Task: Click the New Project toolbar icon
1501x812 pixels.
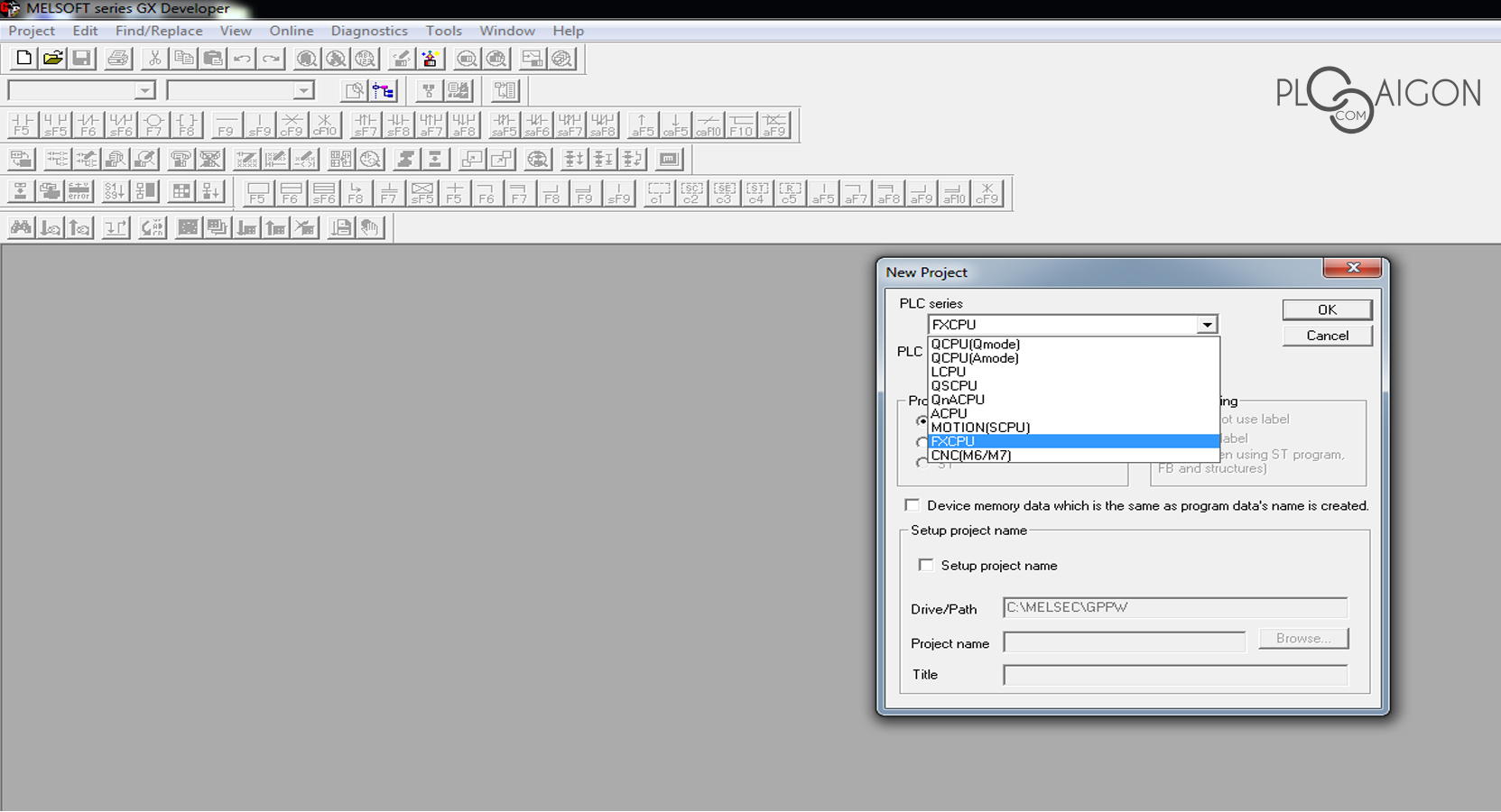Action: click(x=23, y=59)
